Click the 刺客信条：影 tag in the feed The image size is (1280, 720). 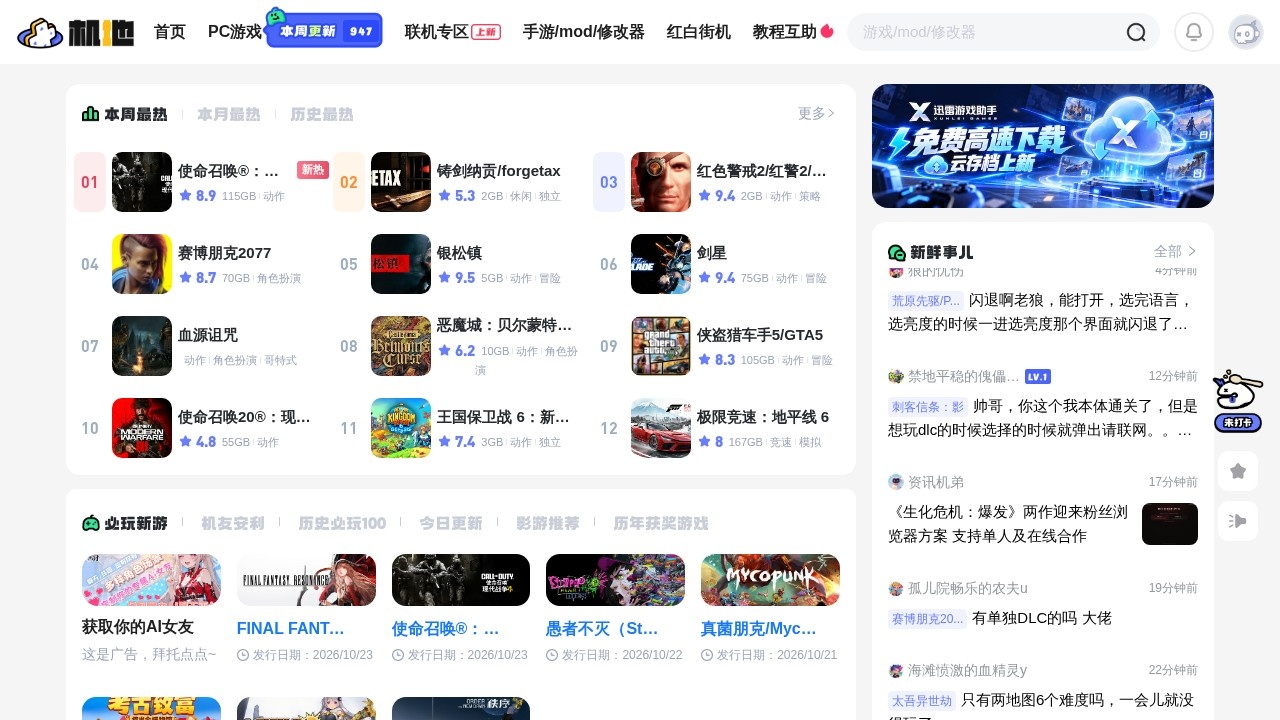click(927, 407)
